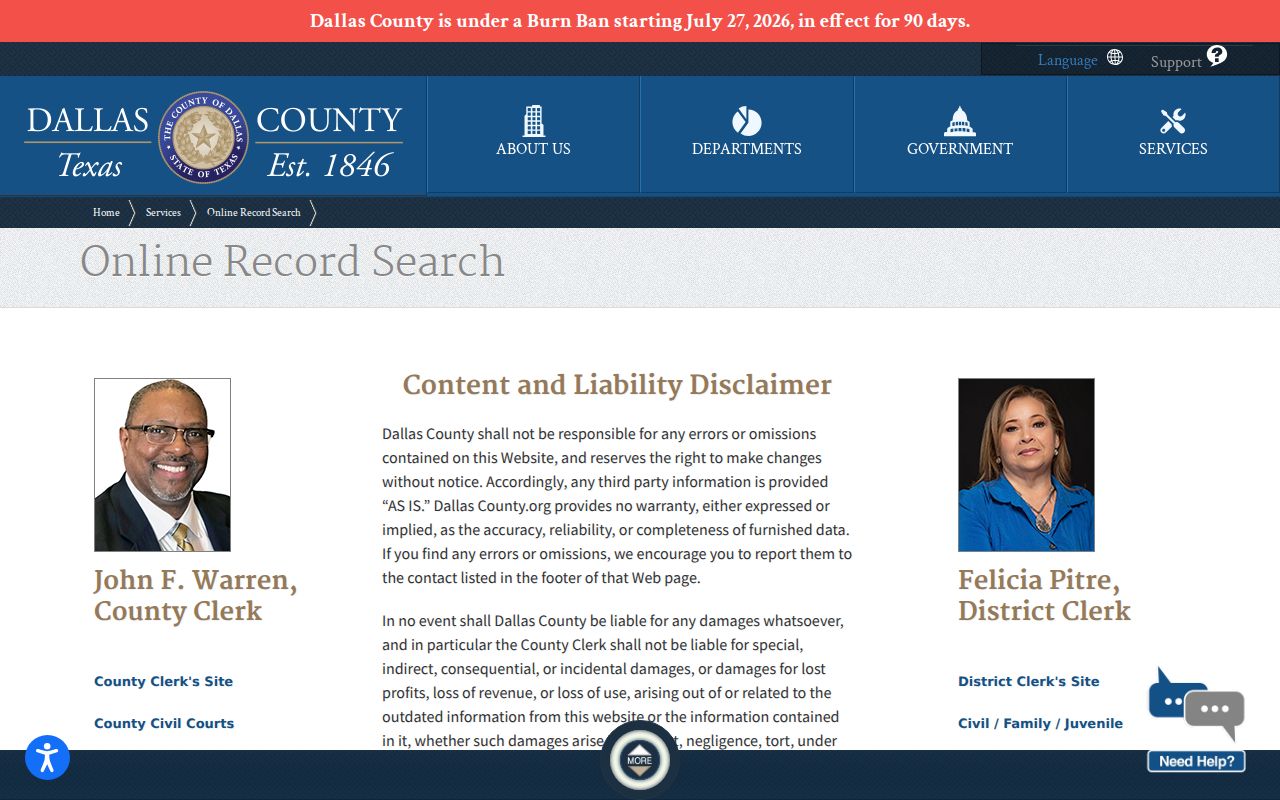Image resolution: width=1280 pixels, height=800 pixels.
Task: Open District Clerk's Site link
Action: click(1028, 681)
